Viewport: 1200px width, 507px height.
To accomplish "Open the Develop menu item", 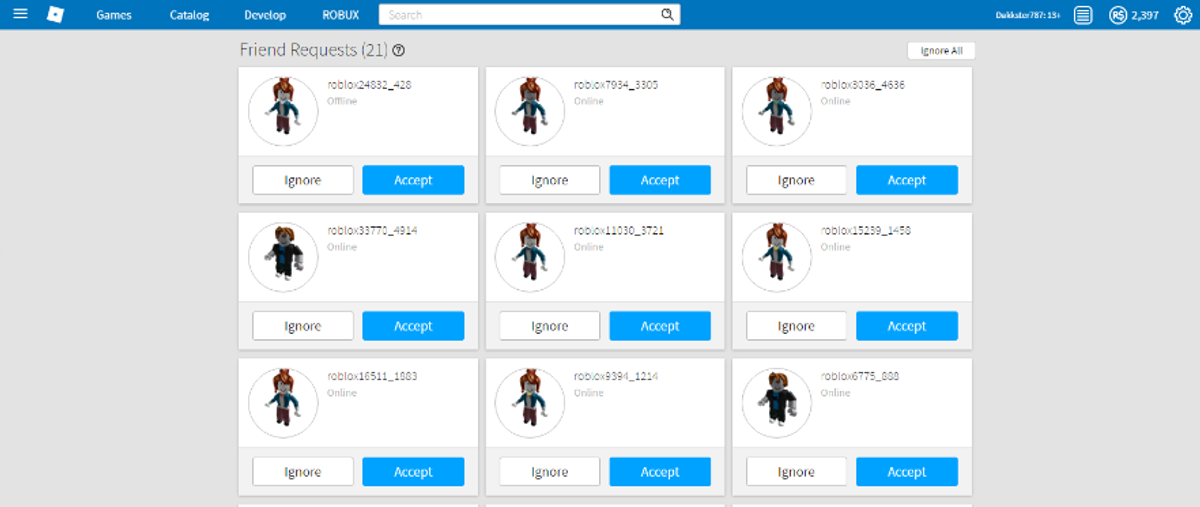I will pyautogui.click(x=265, y=15).
